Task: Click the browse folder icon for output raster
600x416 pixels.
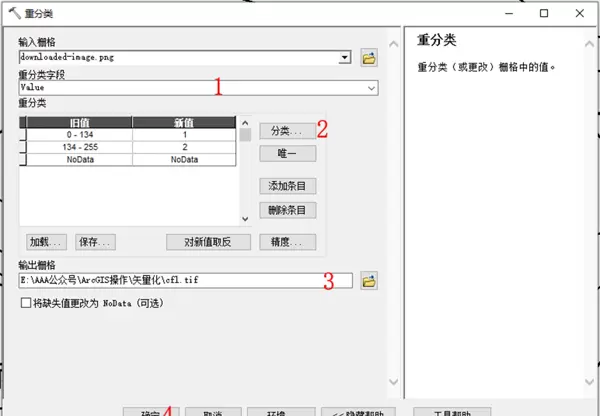Action: click(369, 281)
